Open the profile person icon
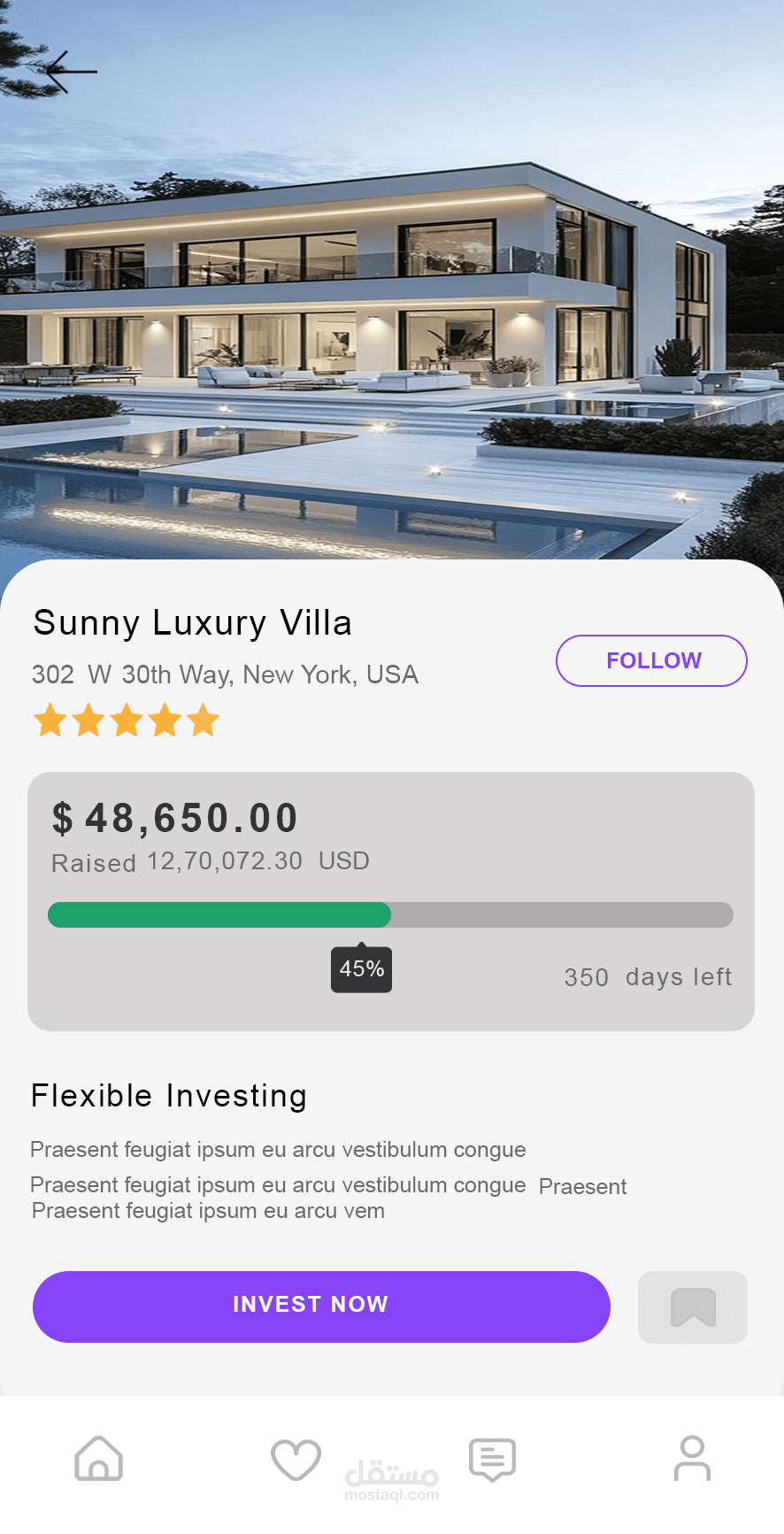The height and width of the screenshot is (1534, 784). (692, 1458)
